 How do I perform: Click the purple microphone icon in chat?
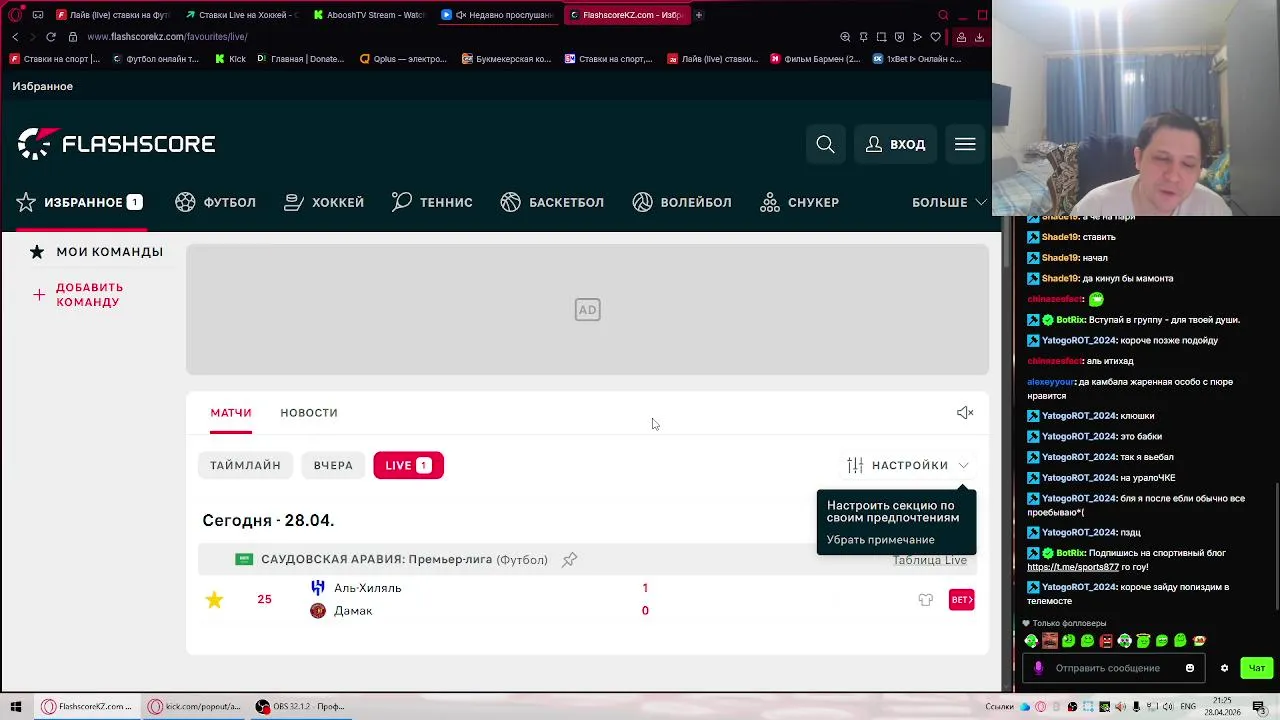click(1038, 668)
